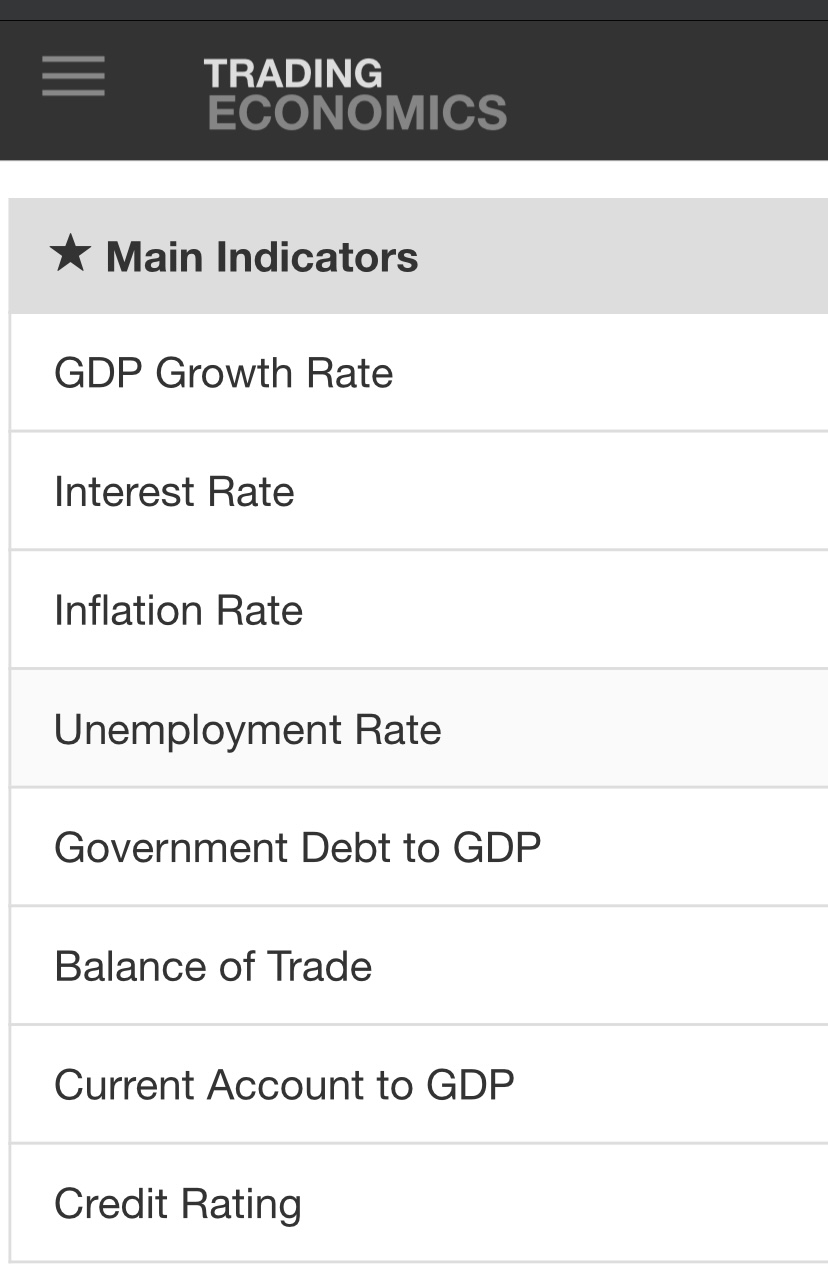The width and height of the screenshot is (828, 1286).
Task: Open Government Debt to GDP
Action: point(297,848)
